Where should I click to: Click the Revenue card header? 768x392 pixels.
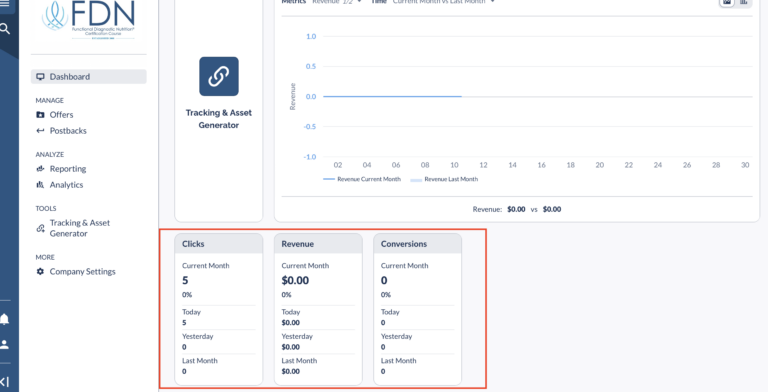[x=318, y=244]
